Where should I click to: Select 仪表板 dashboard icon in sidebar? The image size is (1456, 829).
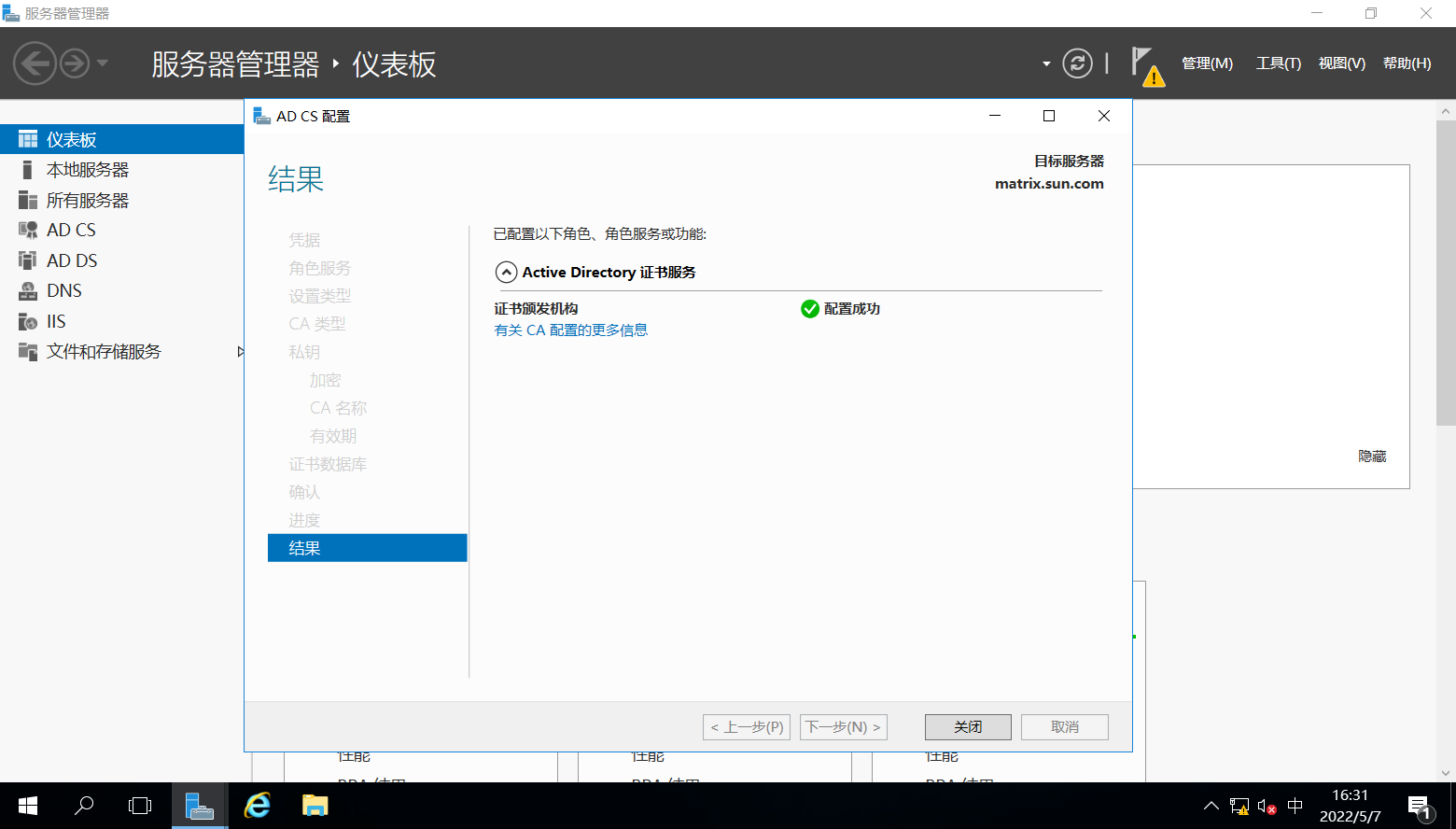click(28, 139)
